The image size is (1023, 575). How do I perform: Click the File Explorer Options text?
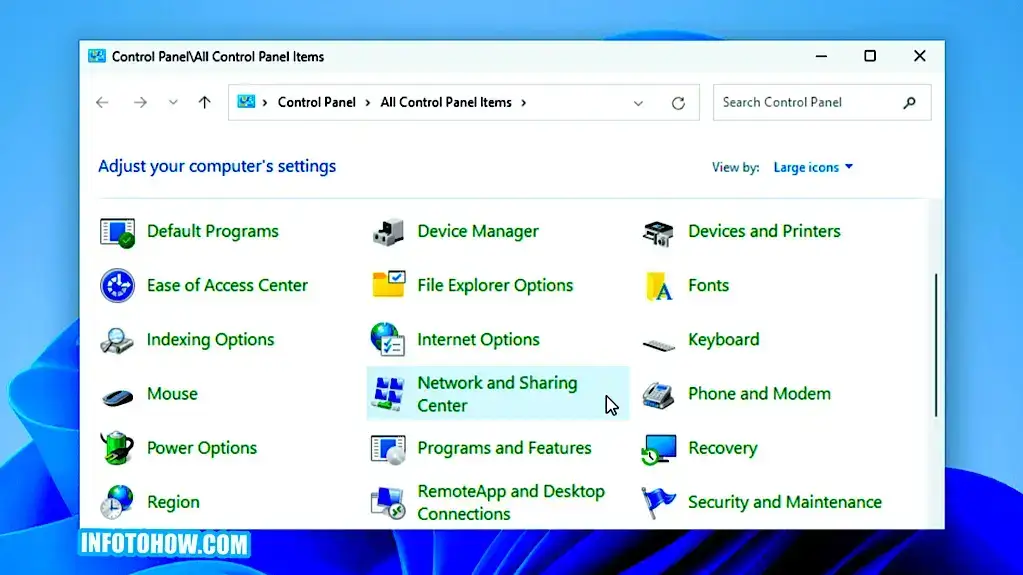495,285
